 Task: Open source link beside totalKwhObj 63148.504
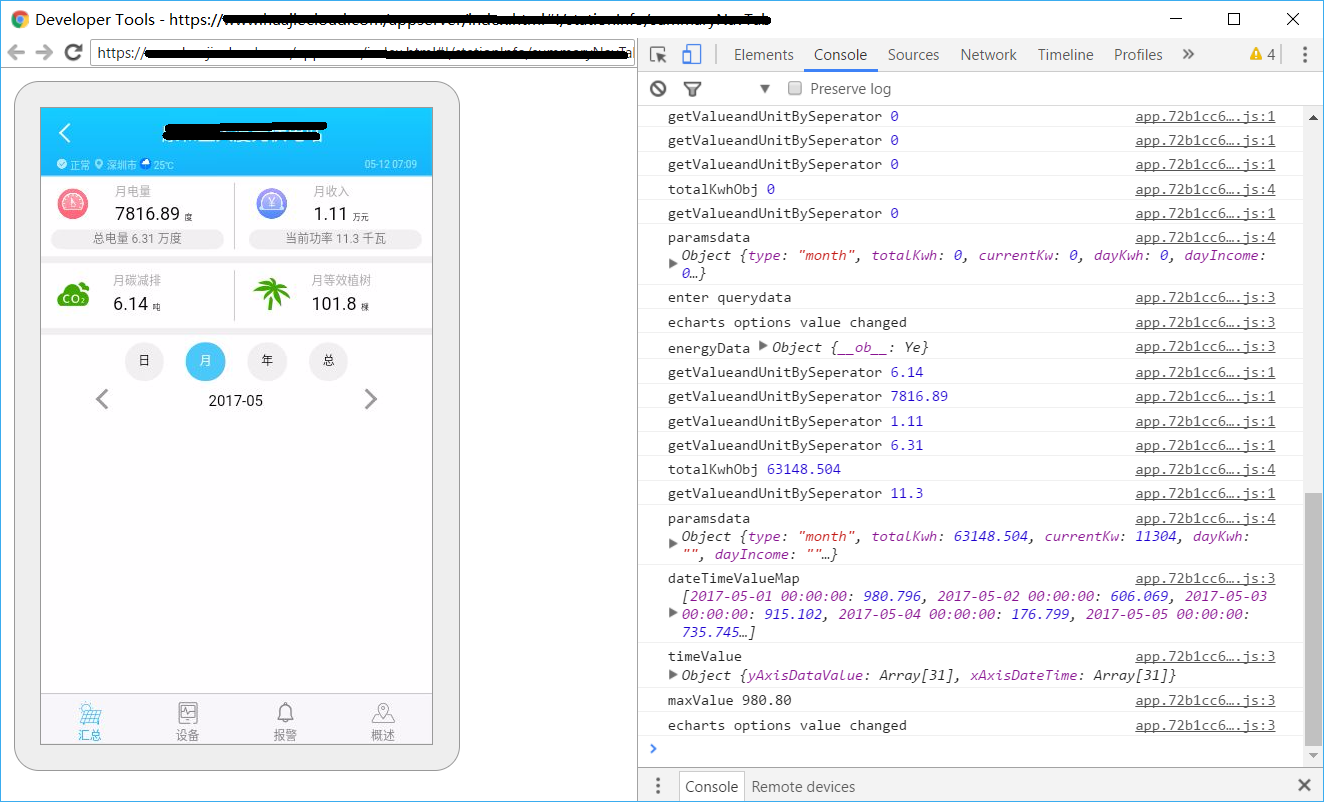point(1205,469)
